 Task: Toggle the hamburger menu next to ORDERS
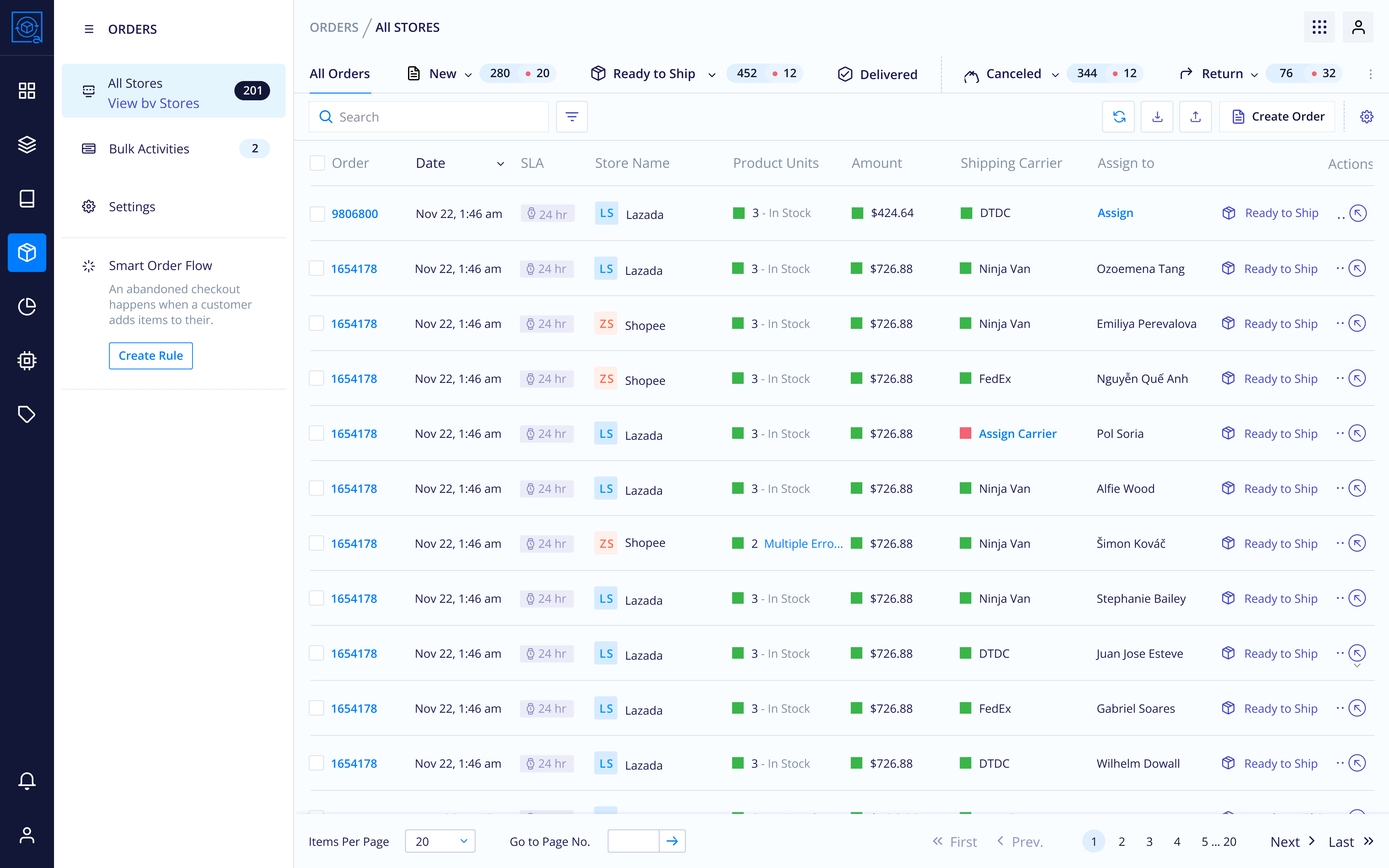point(89,29)
